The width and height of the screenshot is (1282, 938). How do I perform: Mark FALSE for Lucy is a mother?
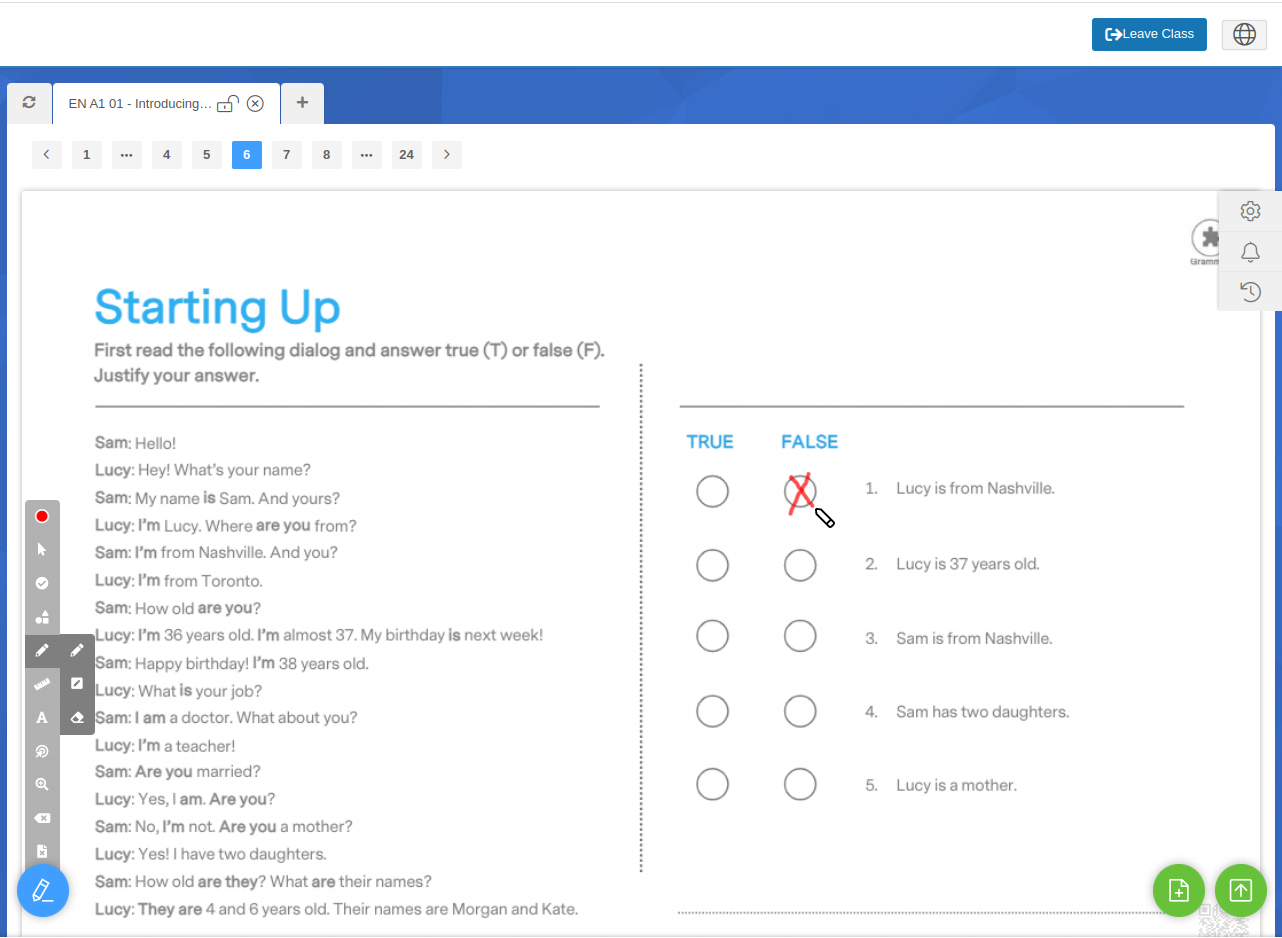coord(800,784)
